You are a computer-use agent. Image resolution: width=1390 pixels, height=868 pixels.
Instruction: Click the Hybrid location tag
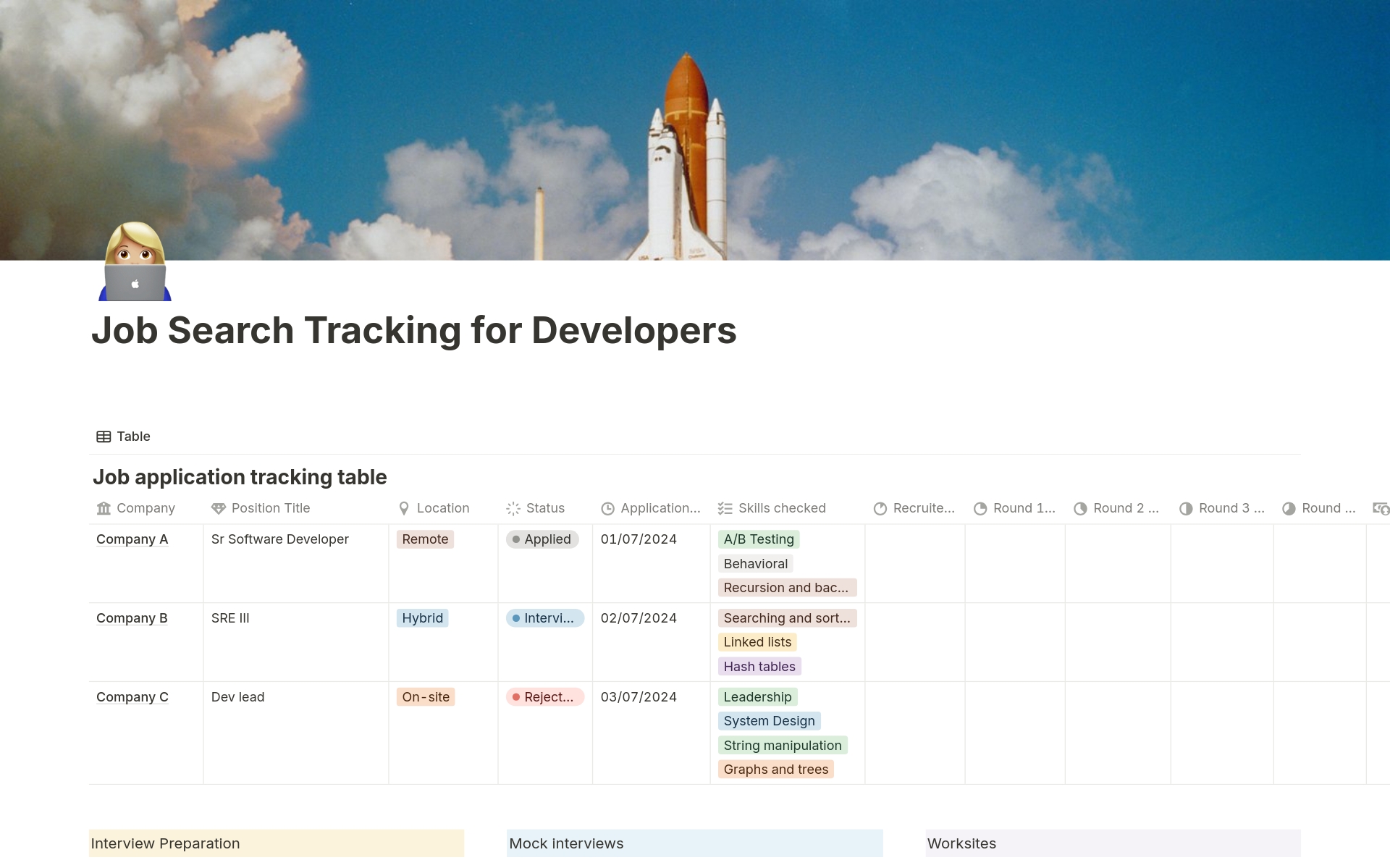422,618
